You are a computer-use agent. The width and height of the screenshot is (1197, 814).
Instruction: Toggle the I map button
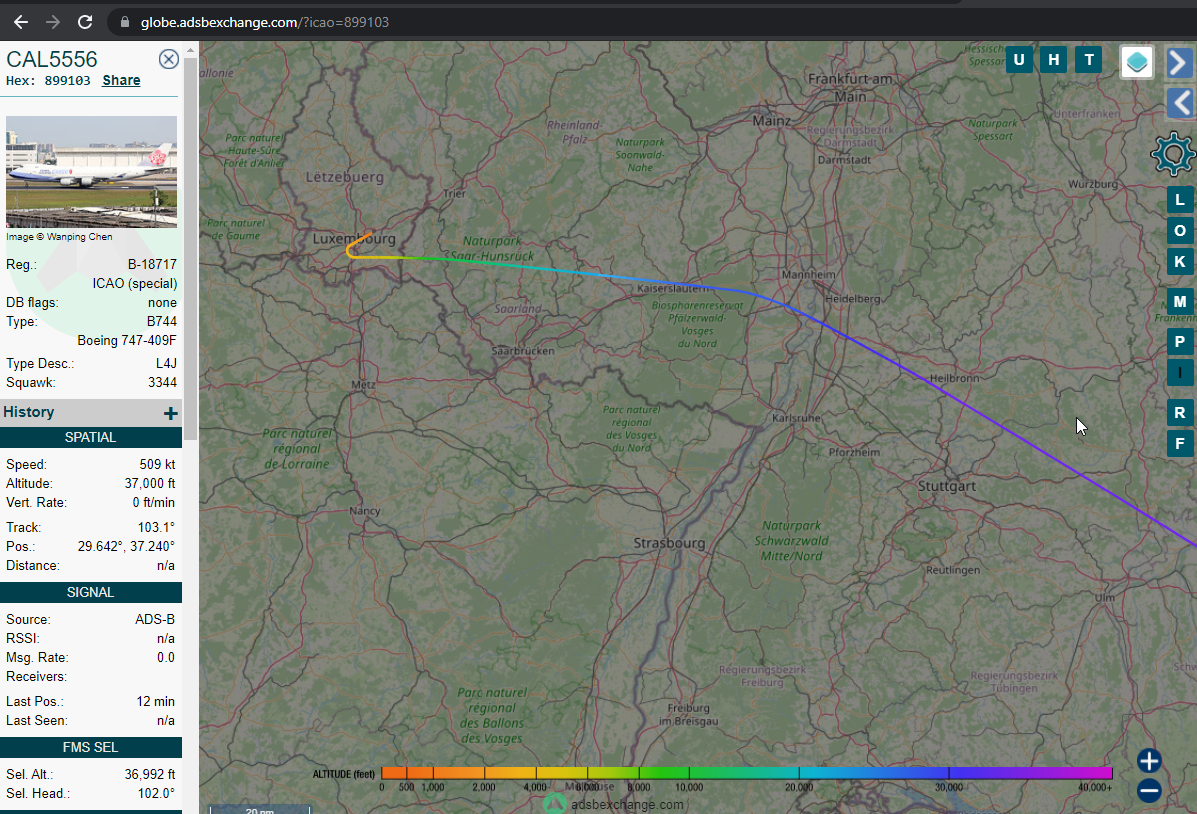pos(1179,373)
